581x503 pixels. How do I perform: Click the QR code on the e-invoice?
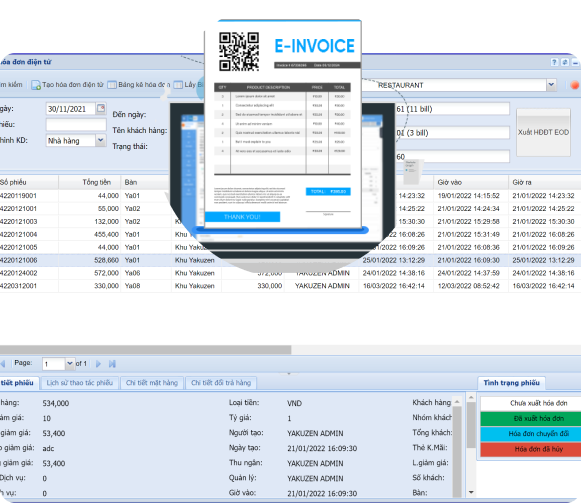point(239,52)
